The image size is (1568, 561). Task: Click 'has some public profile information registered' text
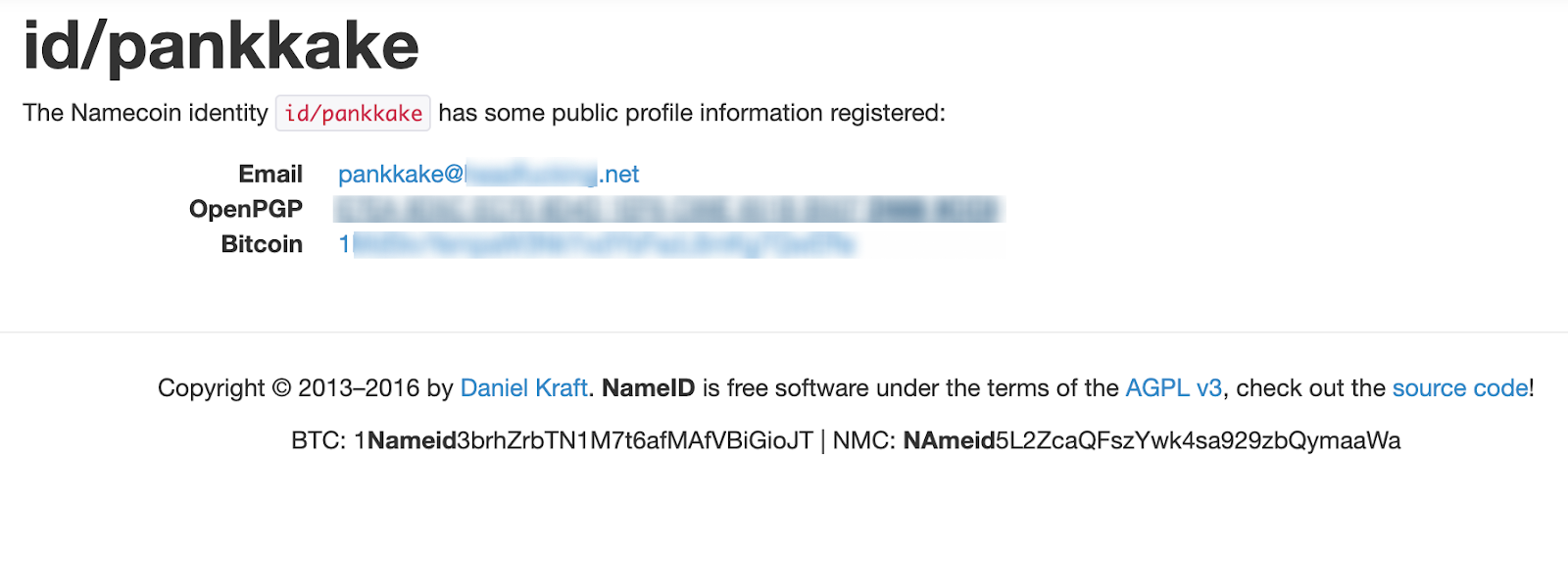pyautogui.click(x=691, y=114)
